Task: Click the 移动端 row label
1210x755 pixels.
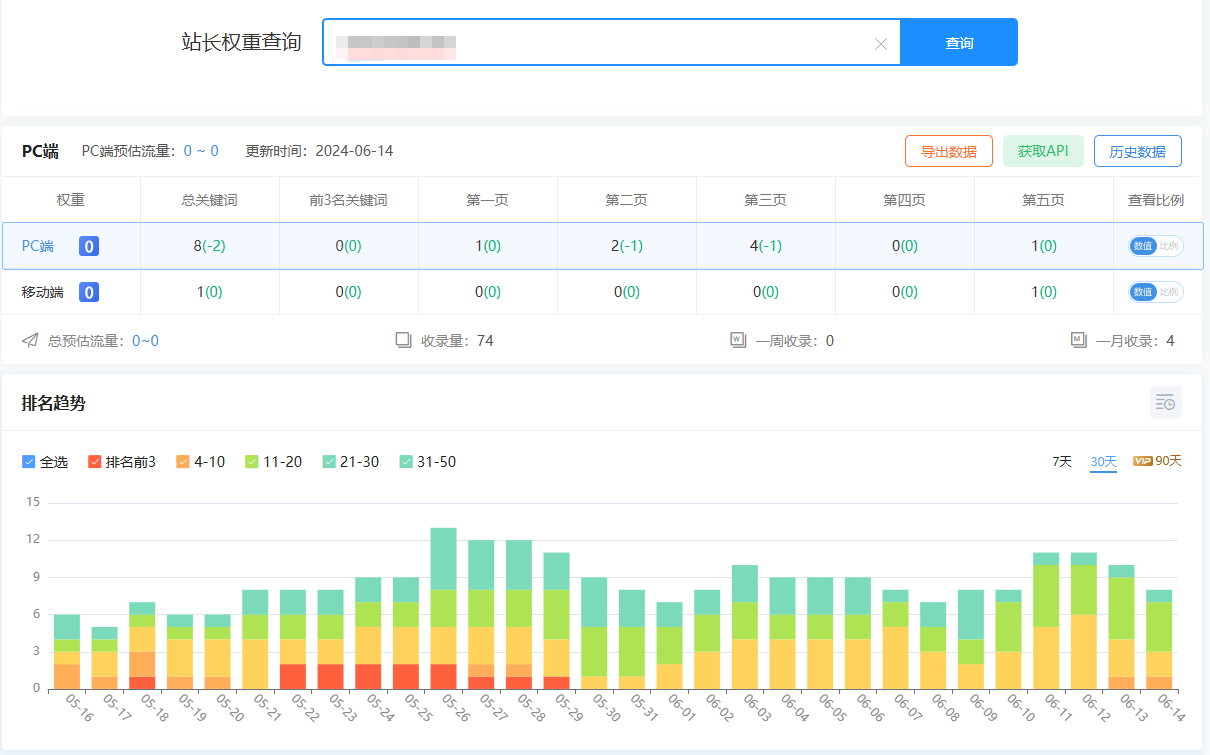Action: coord(42,292)
